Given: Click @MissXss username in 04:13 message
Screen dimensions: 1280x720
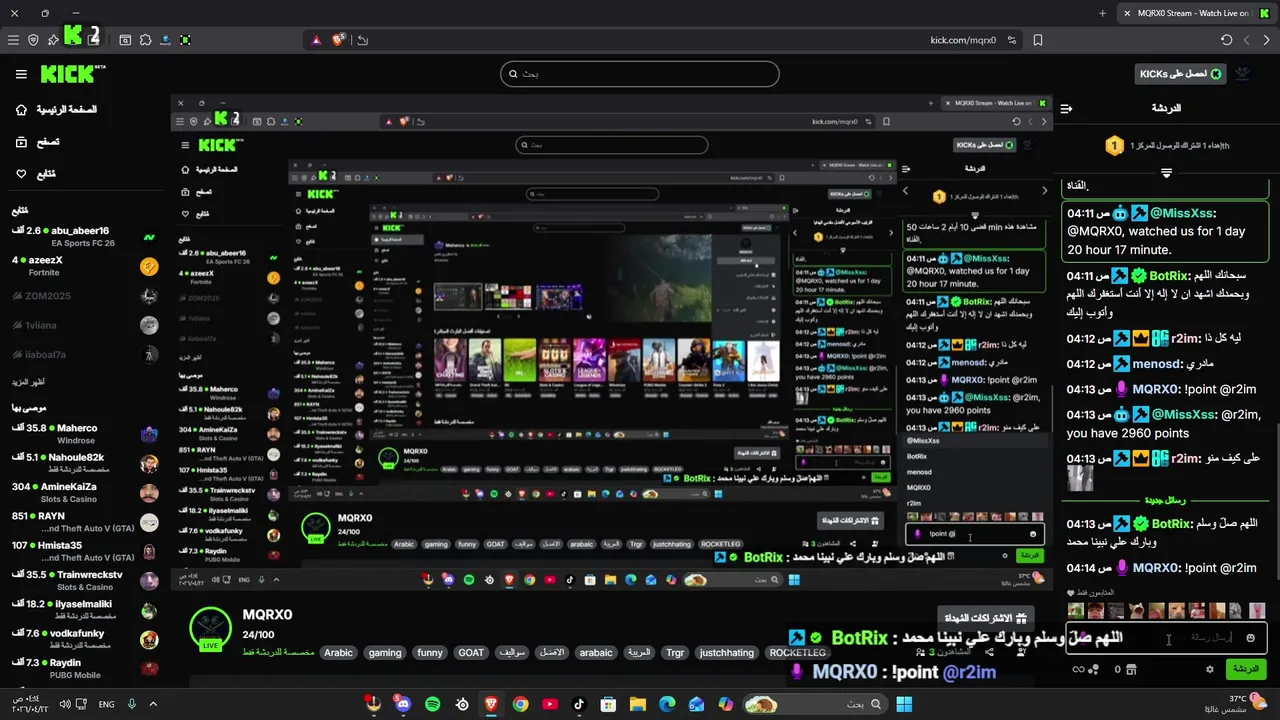Looking at the screenshot, I should coord(1183,414).
